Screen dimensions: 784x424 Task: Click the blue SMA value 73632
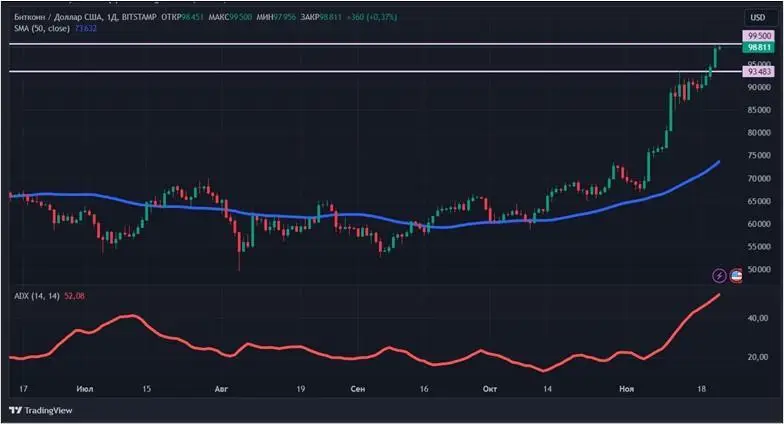(87, 28)
